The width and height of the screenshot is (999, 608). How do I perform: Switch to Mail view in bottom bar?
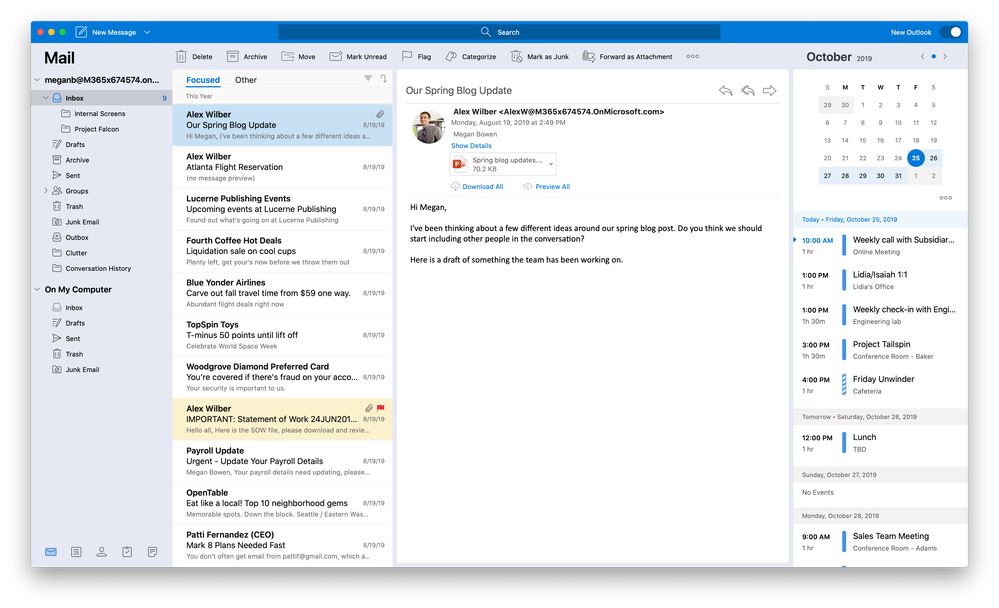[51, 552]
